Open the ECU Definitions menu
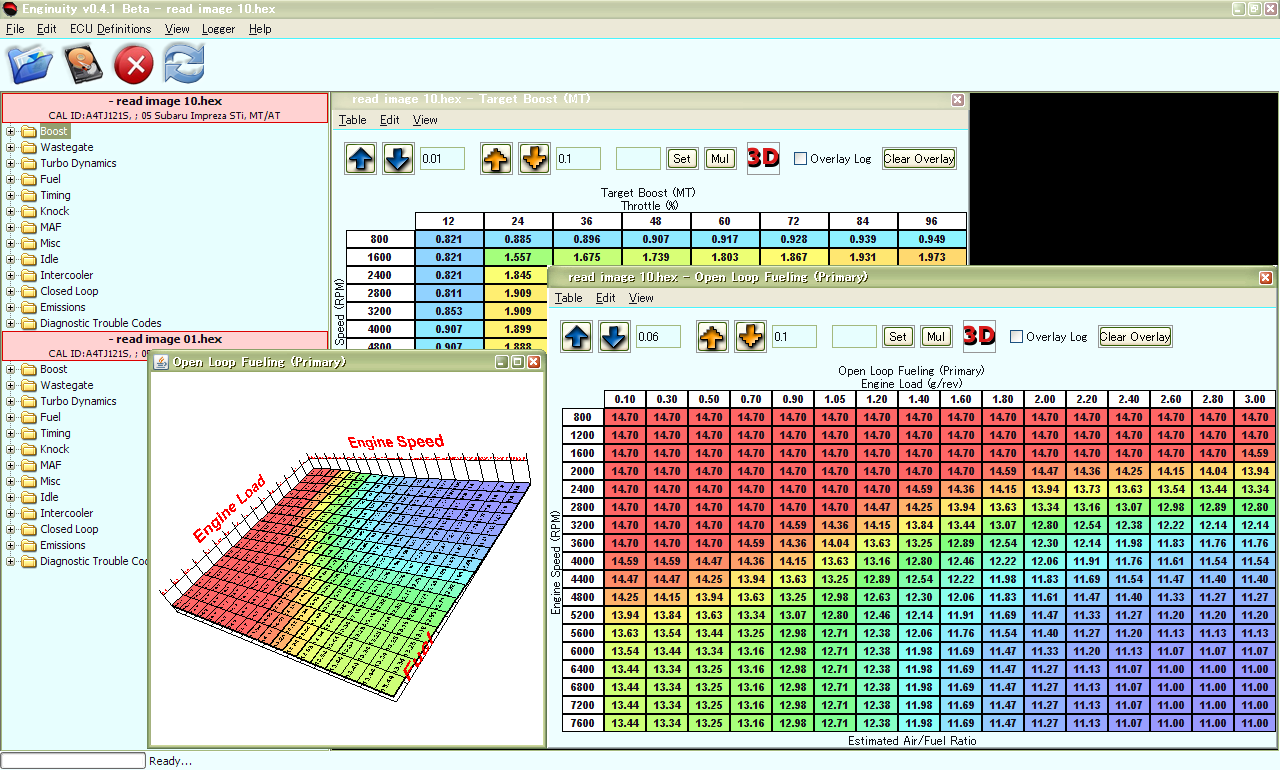Viewport: 1280px width, 770px height. [110, 29]
